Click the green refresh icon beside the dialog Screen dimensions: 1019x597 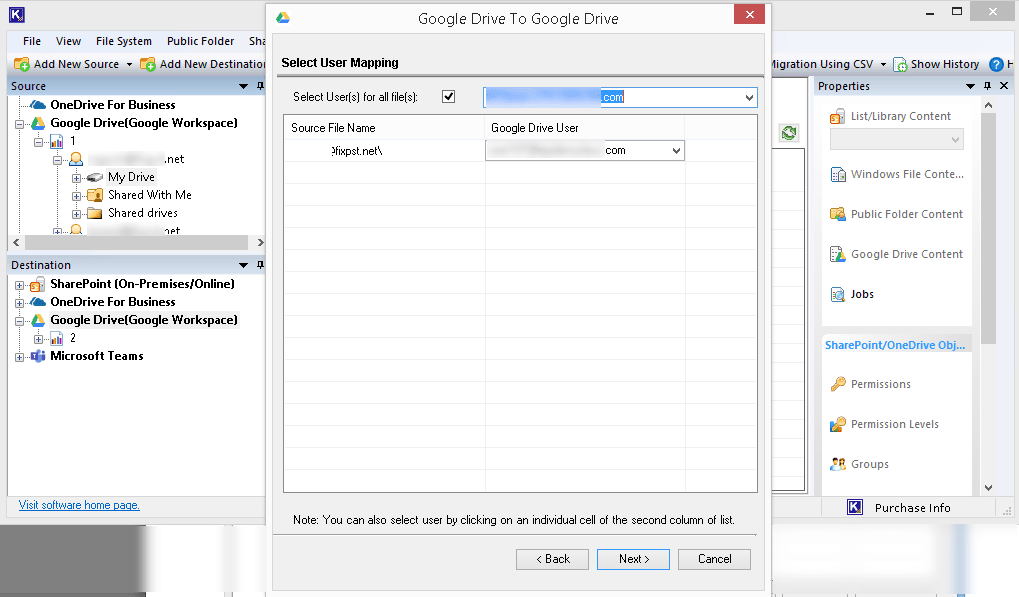(789, 133)
